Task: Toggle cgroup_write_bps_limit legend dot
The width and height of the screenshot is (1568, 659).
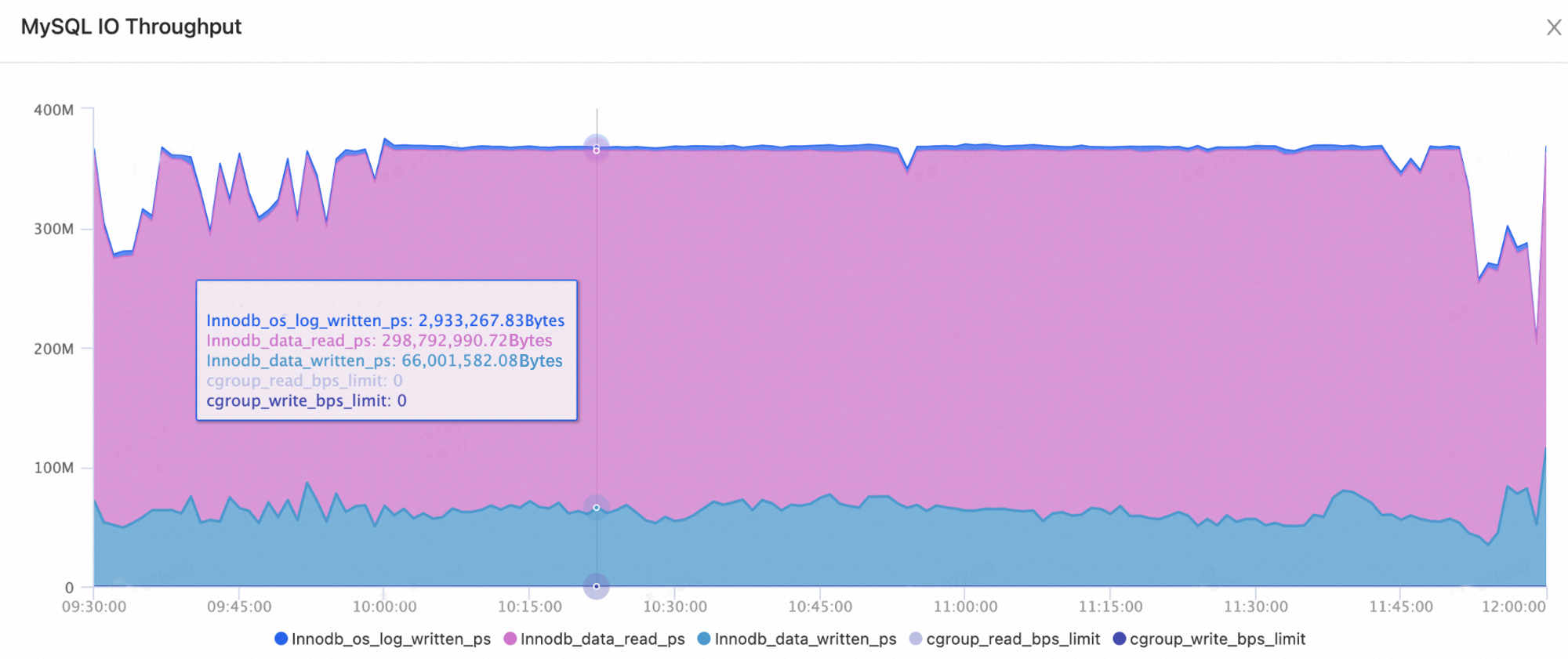Action: [x=1120, y=639]
